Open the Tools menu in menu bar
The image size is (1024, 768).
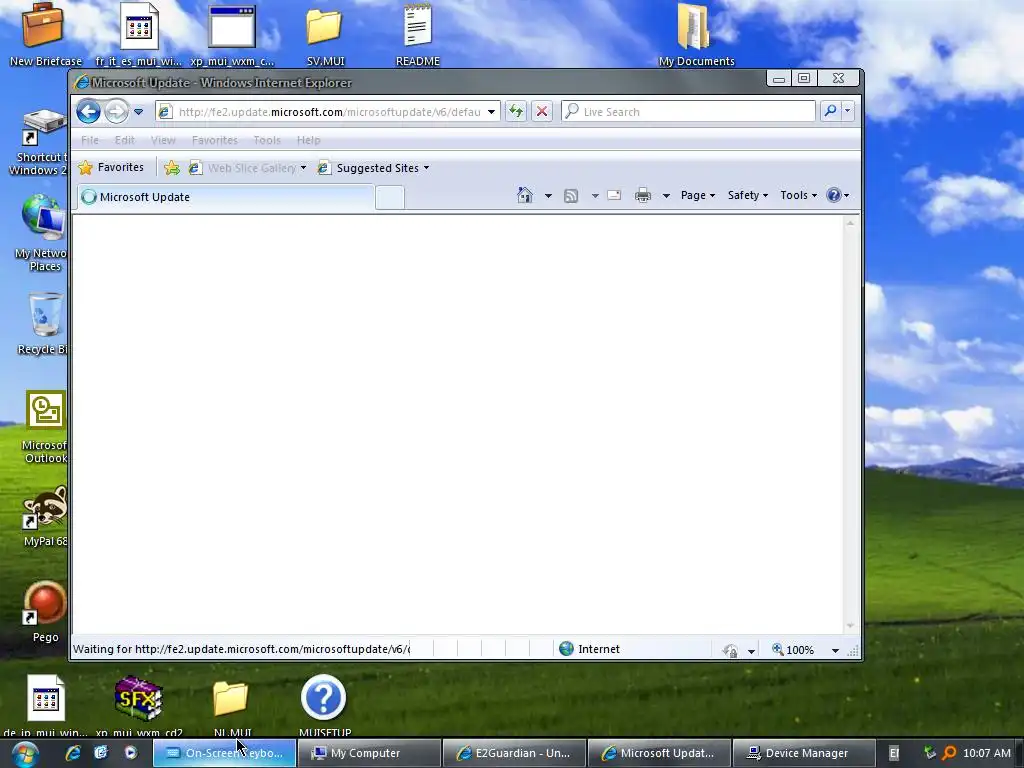coord(266,140)
